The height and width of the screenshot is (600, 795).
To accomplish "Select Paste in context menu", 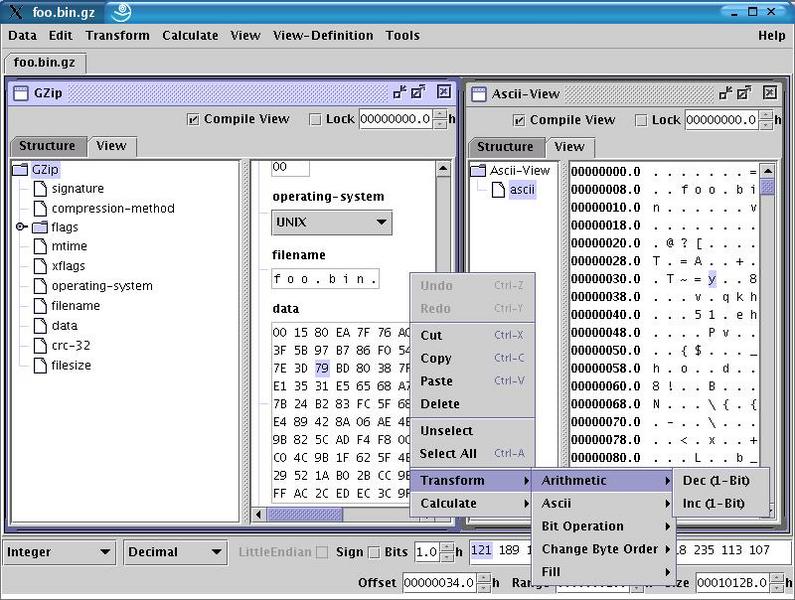I will tap(472, 381).
